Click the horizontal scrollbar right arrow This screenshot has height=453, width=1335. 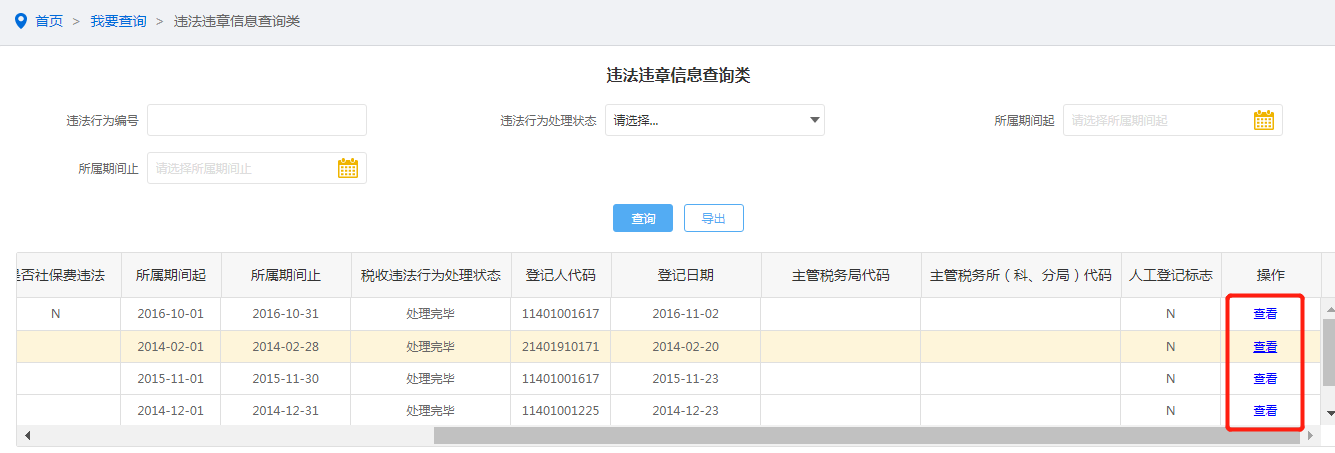(x=1311, y=436)
